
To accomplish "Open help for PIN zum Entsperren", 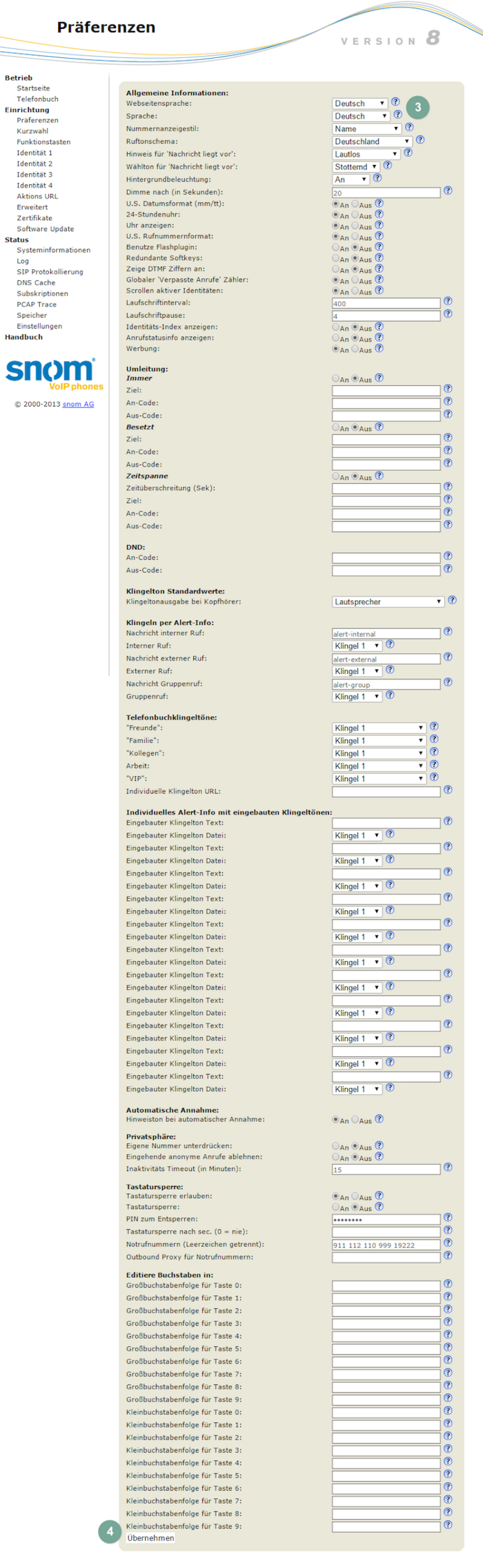I will (x=448, y=1217).
